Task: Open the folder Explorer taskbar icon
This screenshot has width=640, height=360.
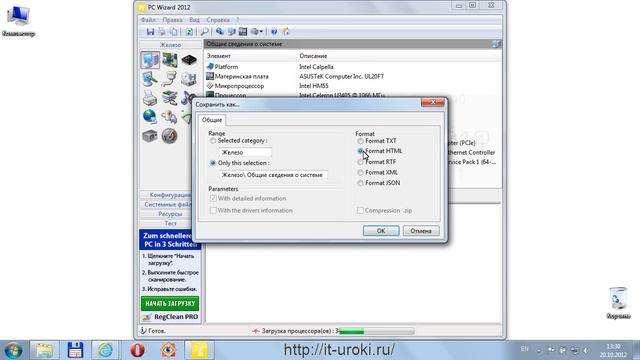Action: 44,351
